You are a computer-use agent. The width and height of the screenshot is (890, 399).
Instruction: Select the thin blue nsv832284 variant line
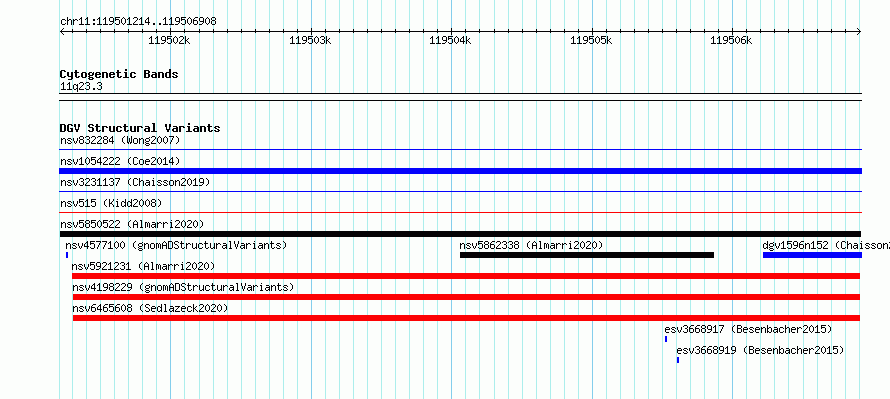click(x=460, y=149)
